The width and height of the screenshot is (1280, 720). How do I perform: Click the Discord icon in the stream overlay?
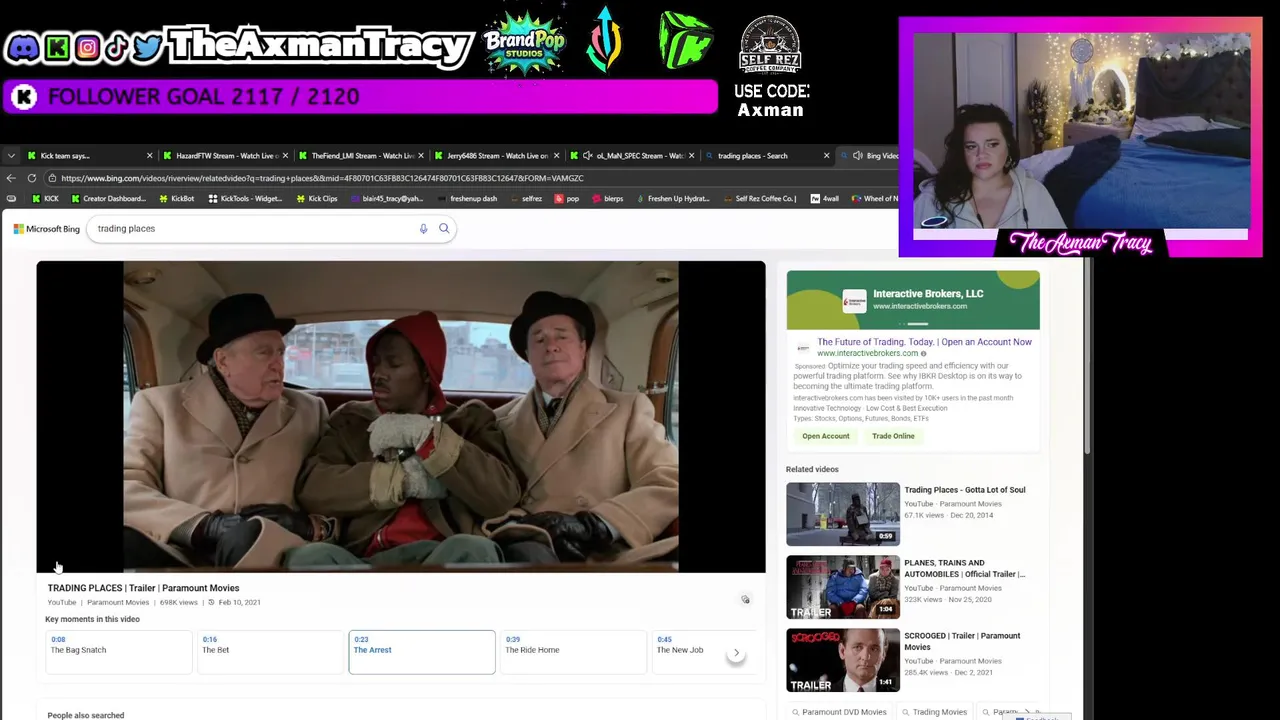22,47
